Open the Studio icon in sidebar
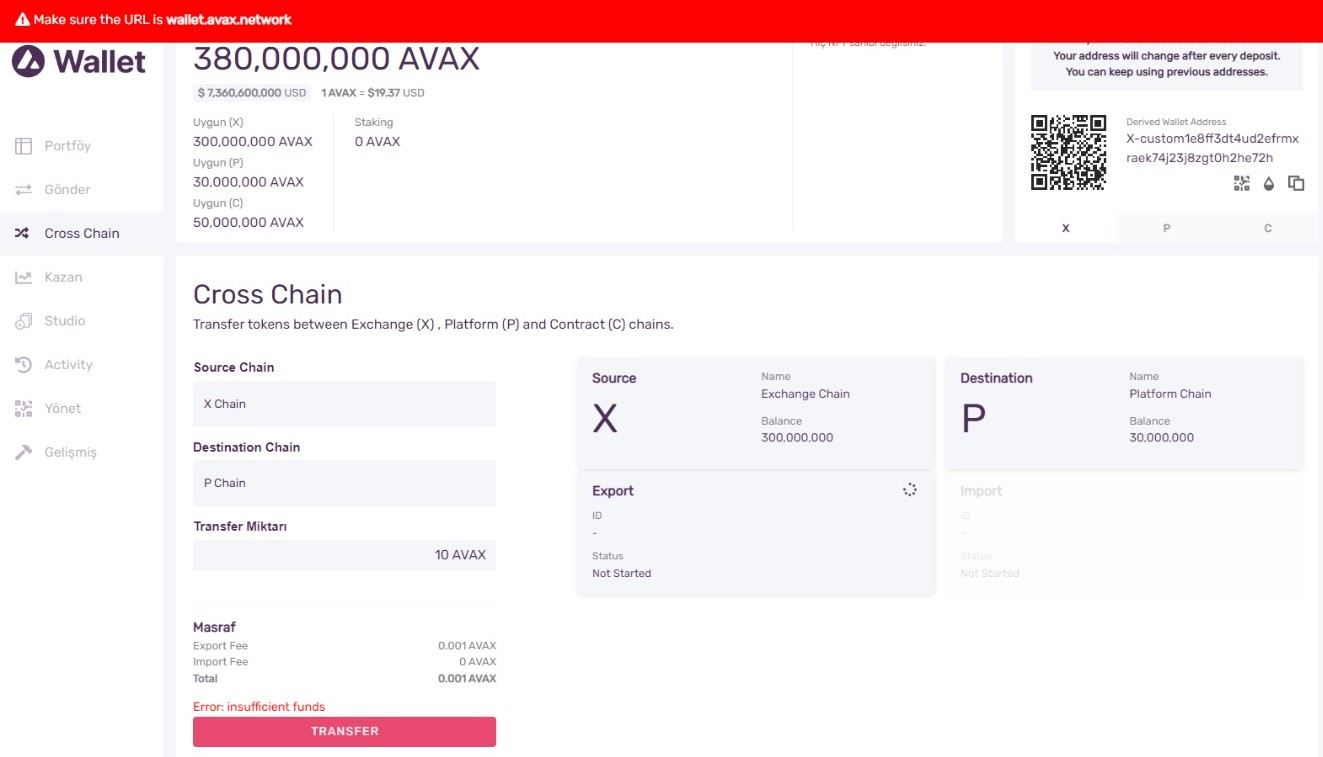This screenshot has width=1323, height=757. [24, 321]
